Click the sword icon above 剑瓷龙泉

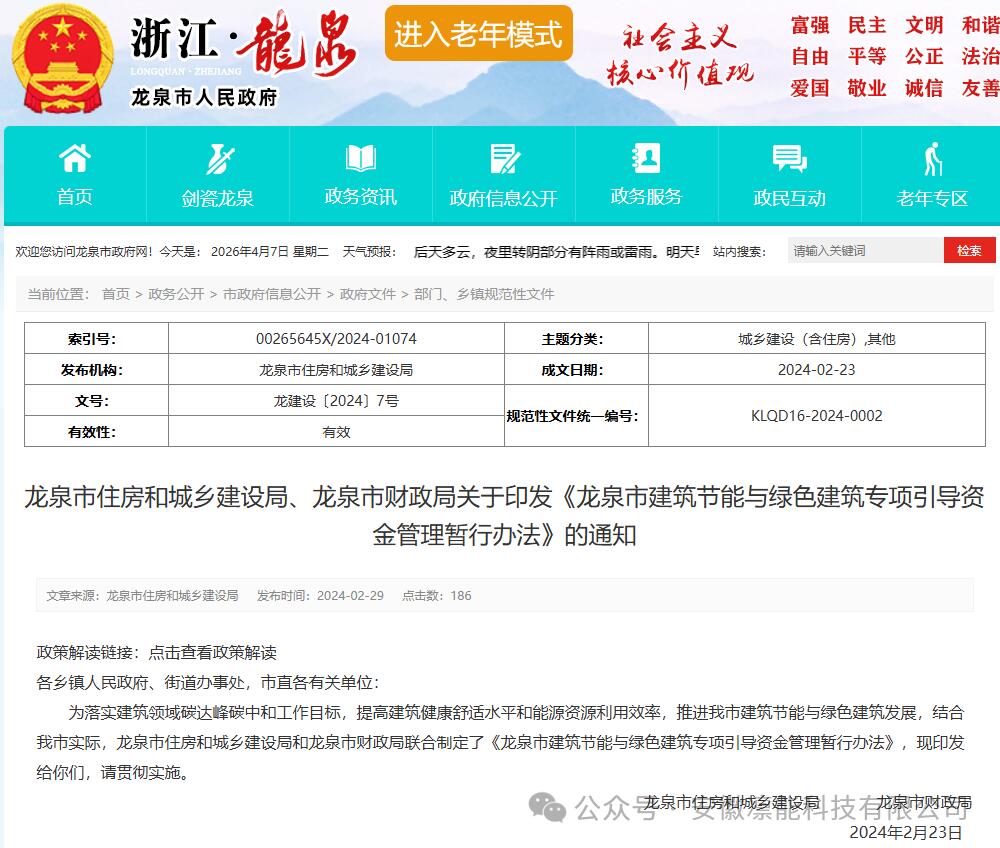pyautogui.click(x=218, y=159)
